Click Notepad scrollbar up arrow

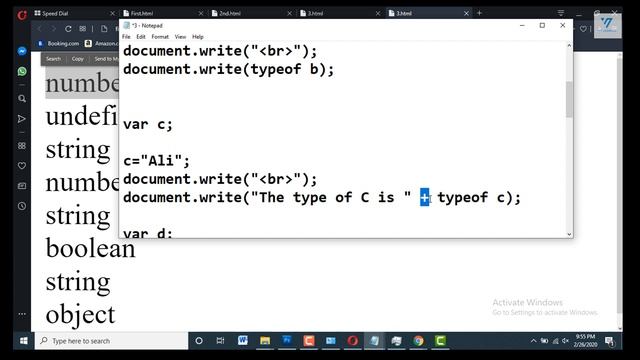click(x=569, y=46)
